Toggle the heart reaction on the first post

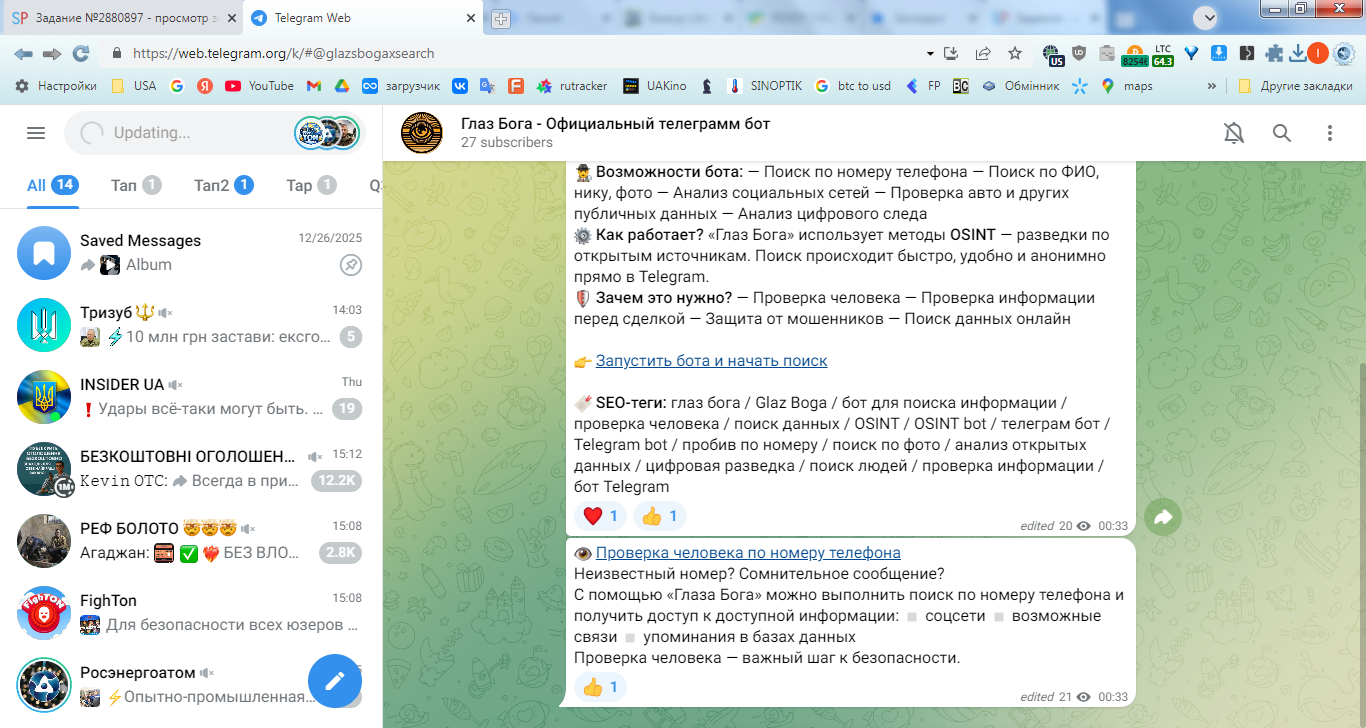(x=600, y=516)
